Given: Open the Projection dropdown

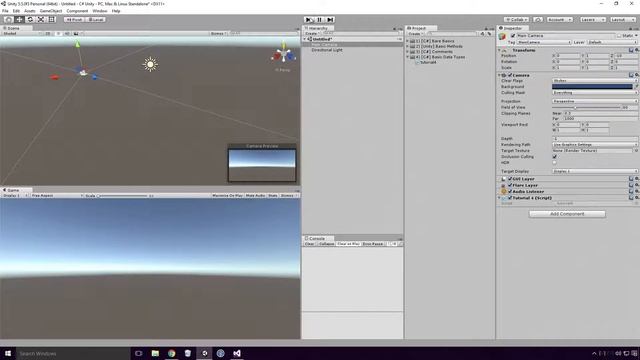Looking at the screenshot, I should (595, 101).
